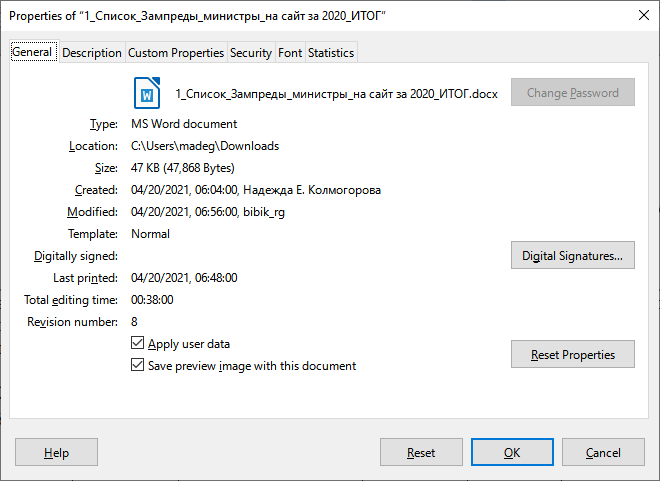The width and height of the screenshot is (660, 481).
Task: Switch to the Security tab
Action: pos(251,53)
